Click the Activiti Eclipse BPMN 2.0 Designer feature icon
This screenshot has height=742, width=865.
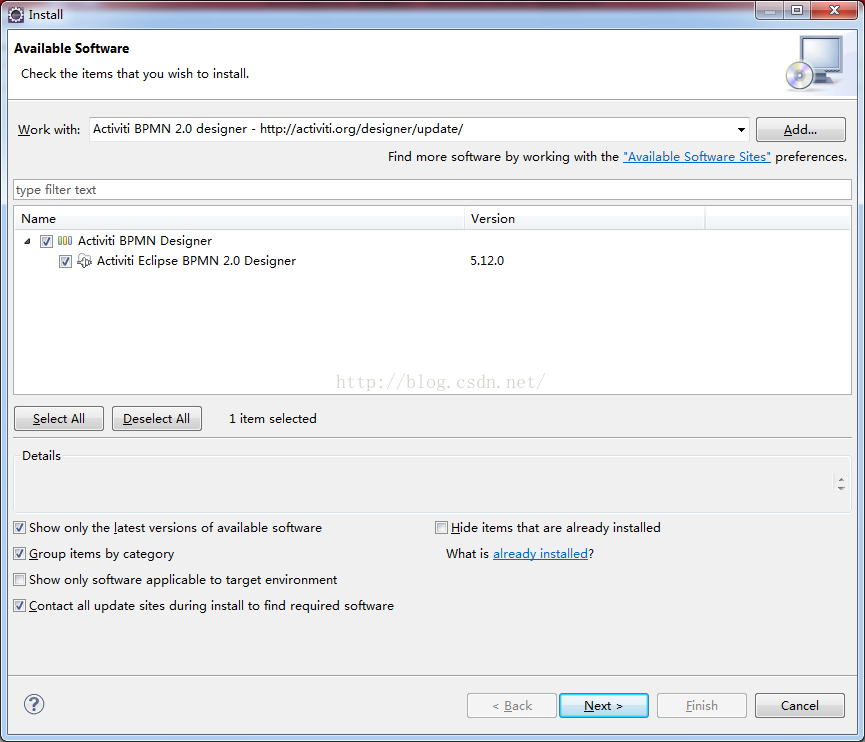84,260
